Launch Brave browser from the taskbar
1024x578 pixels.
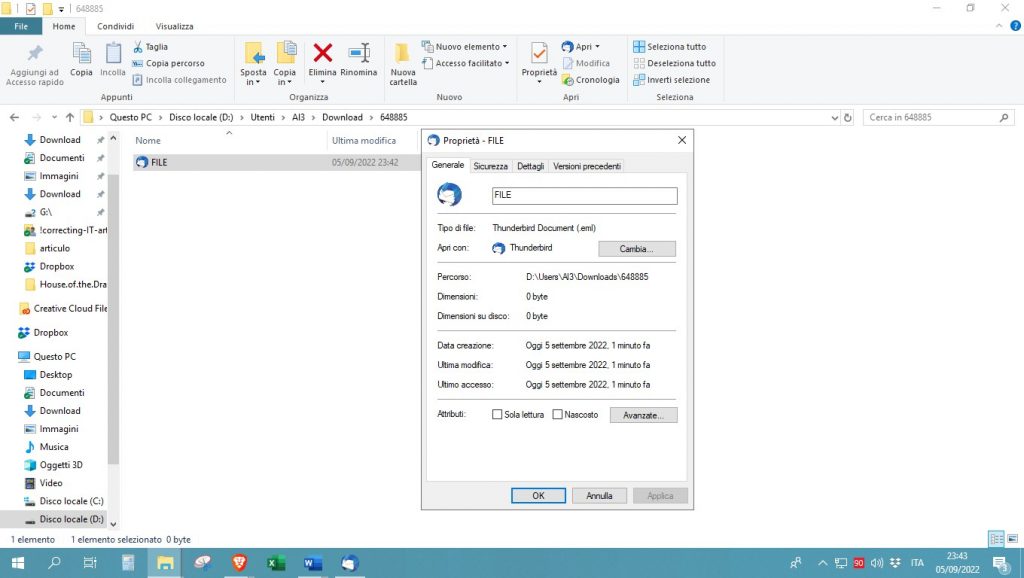(x=239, y=563)
